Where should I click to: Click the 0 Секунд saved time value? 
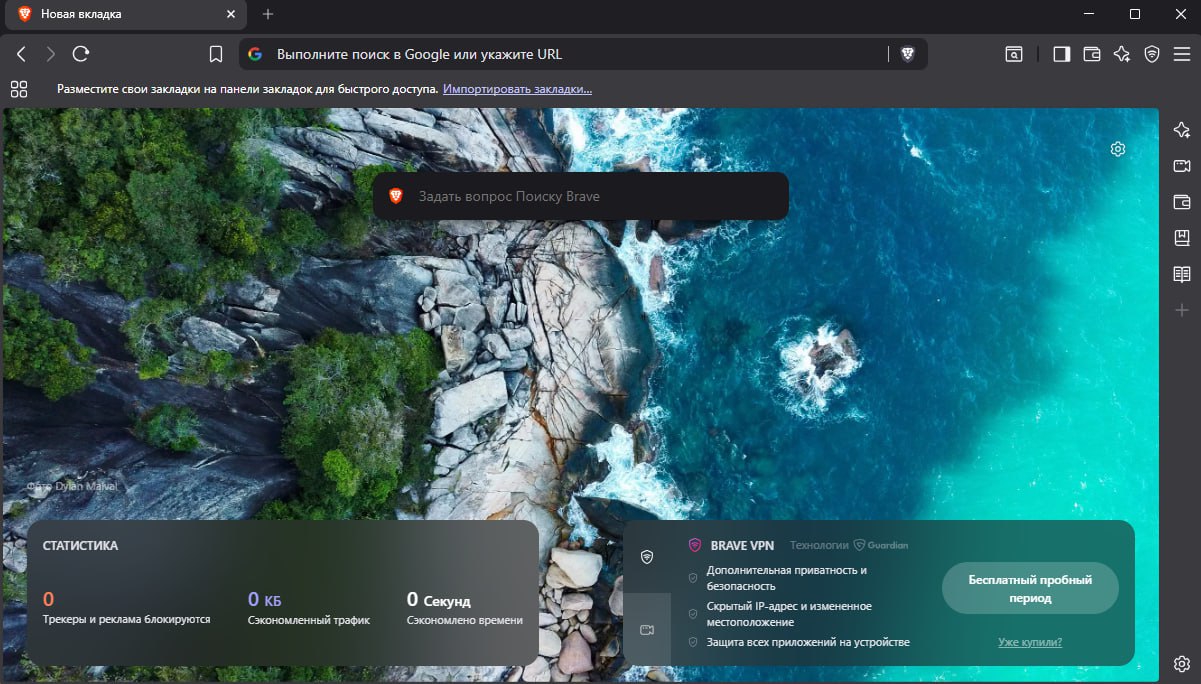pyautogui.click(x=439, y=600)
